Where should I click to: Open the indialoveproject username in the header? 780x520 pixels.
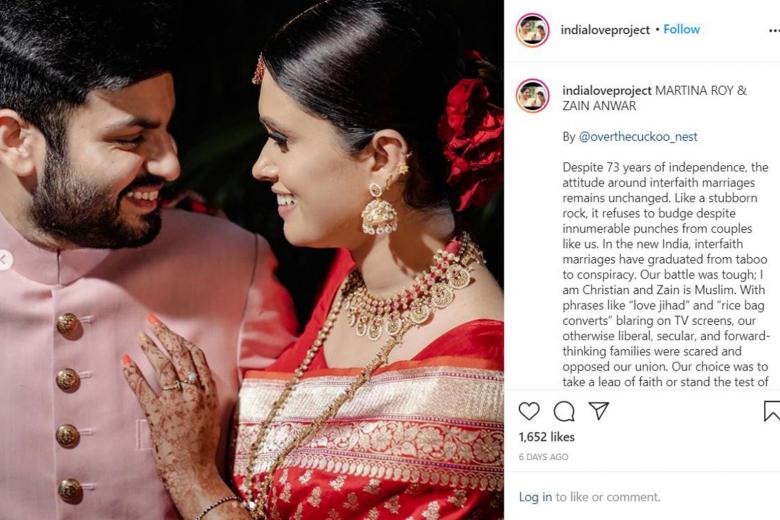(x=605, y=30)
